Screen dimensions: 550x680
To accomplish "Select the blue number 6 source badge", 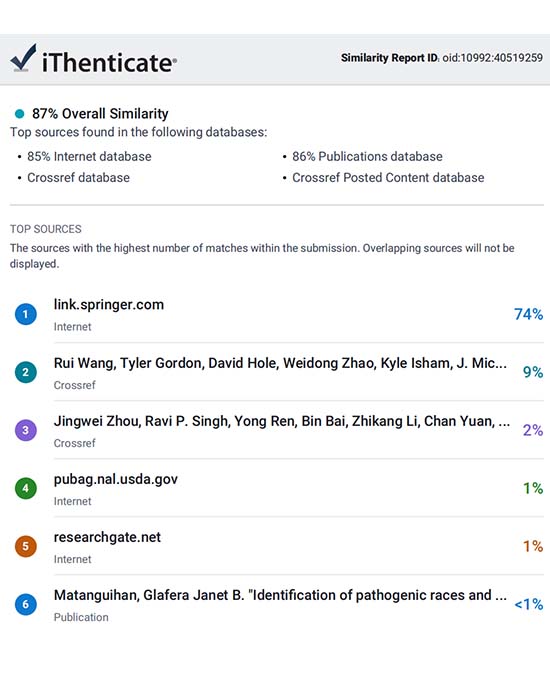I will (26, 604).
